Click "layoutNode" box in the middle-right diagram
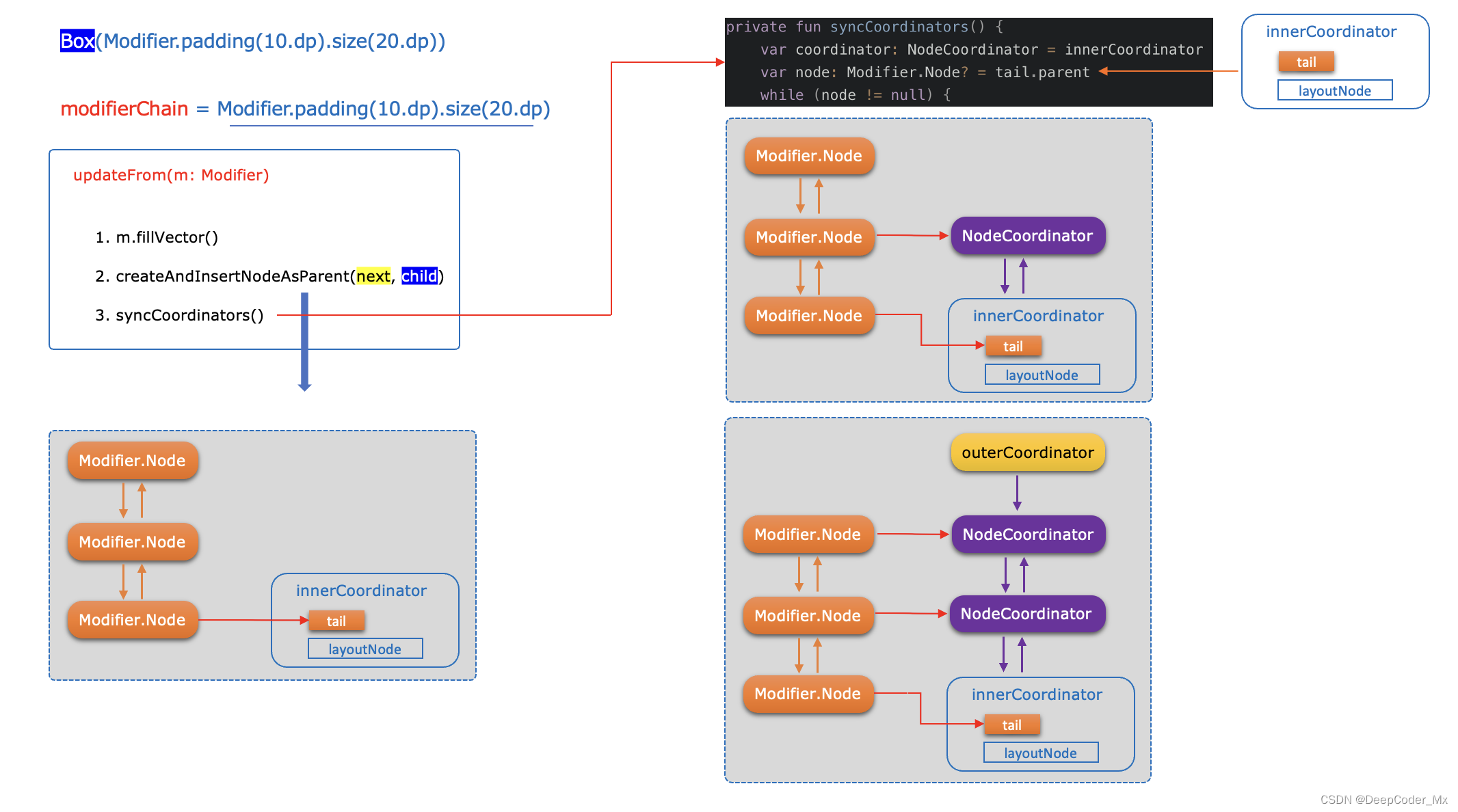Screen dimensions: 1458x812 (x=1042, y=375)
